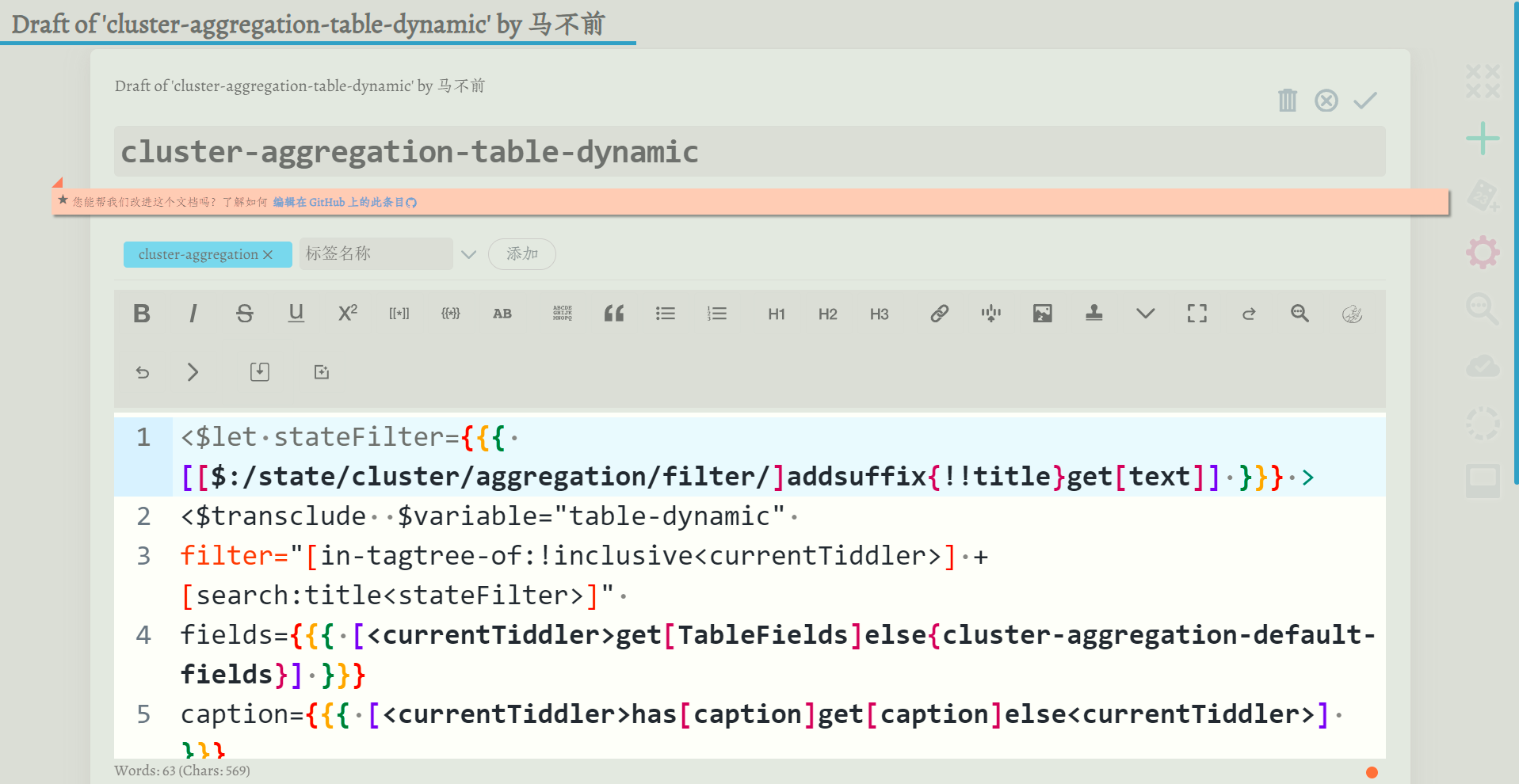The height and width of the screenshot is (784, 1519).
Task: Apply italic formatting
Action: 193,314
